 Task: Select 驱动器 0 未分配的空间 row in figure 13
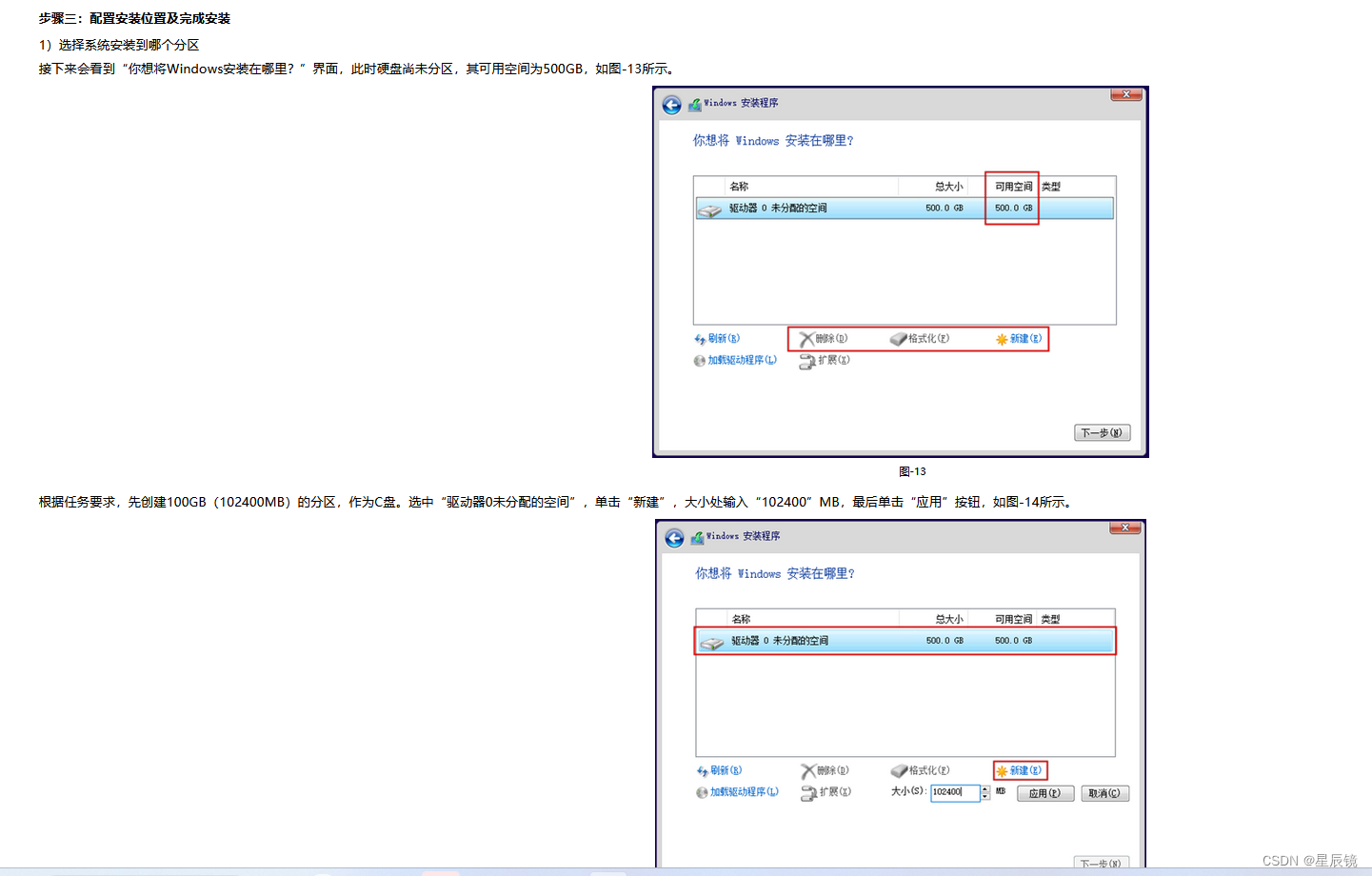905,209
